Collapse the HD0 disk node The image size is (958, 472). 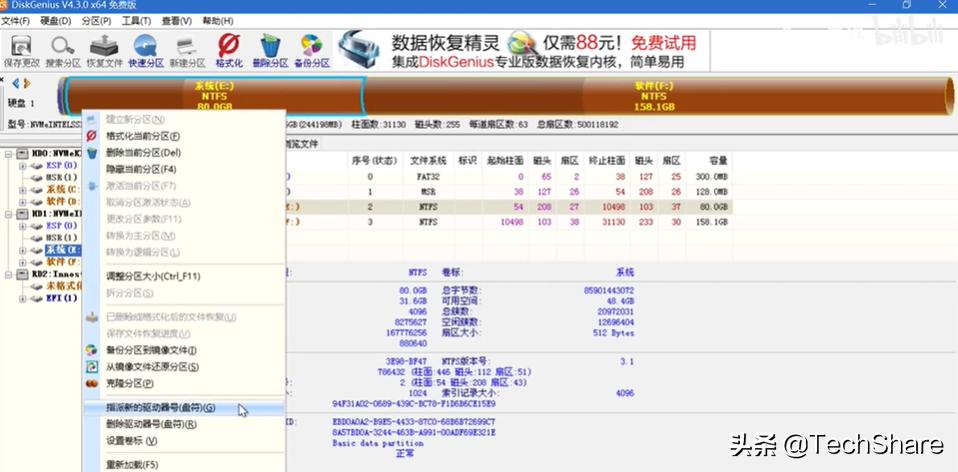pos(9,154)
